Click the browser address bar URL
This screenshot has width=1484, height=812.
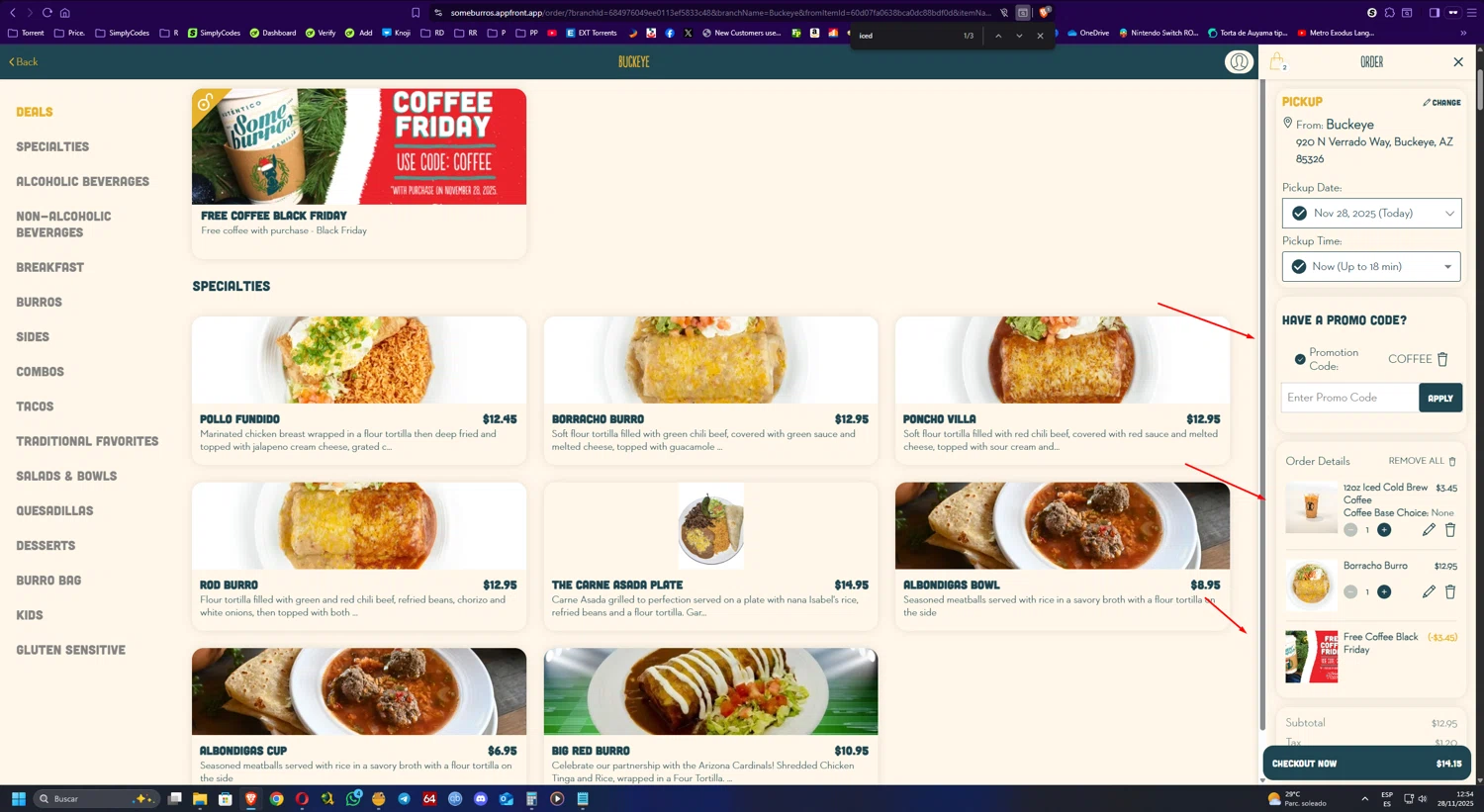(719, 13)
